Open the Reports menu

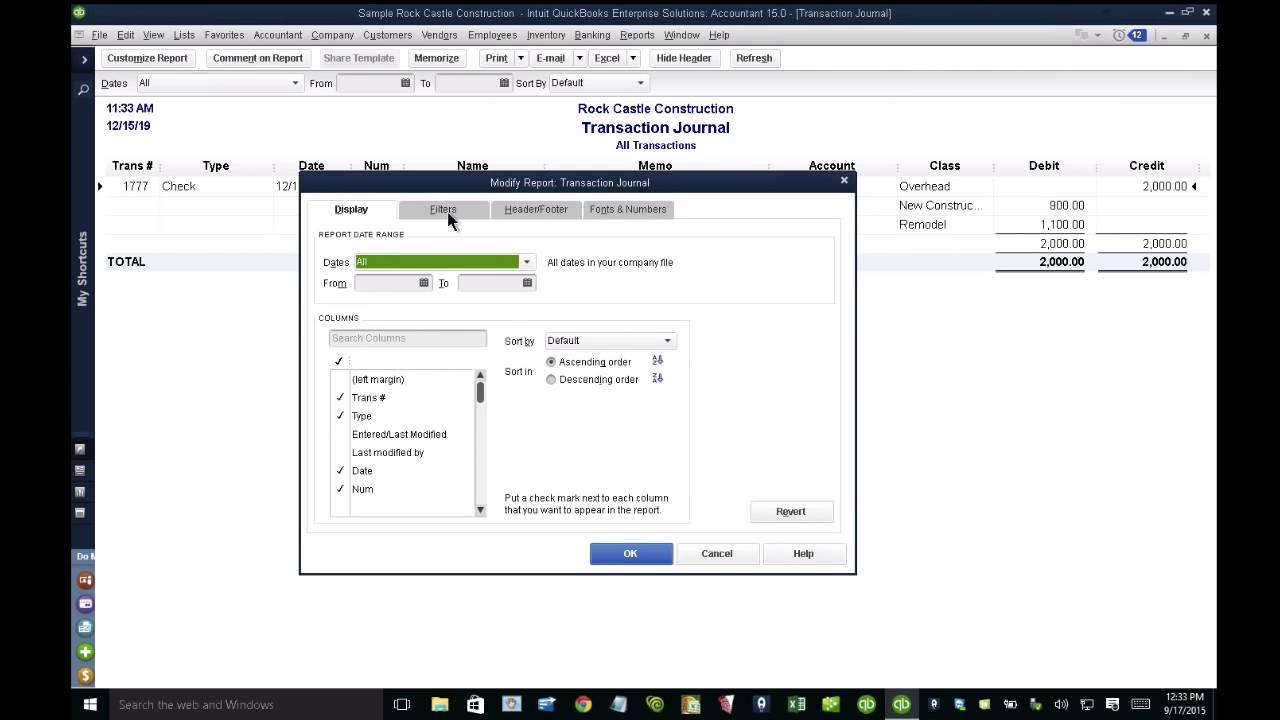(x=637, y=35)
